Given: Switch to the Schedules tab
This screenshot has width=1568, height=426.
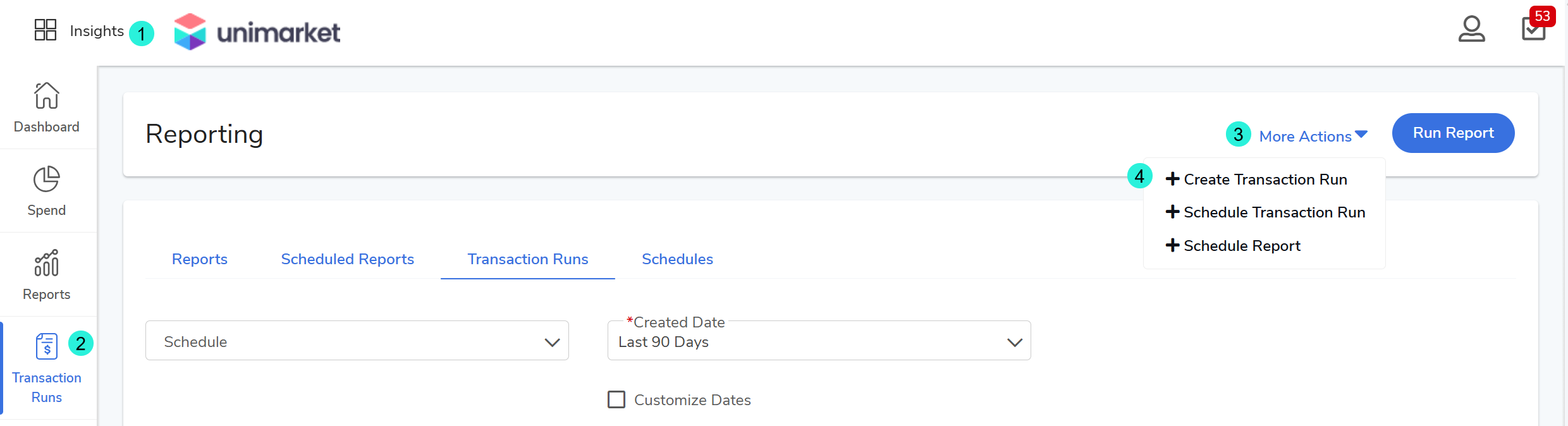Looking at the screenshot, I should tap(677, 259).
